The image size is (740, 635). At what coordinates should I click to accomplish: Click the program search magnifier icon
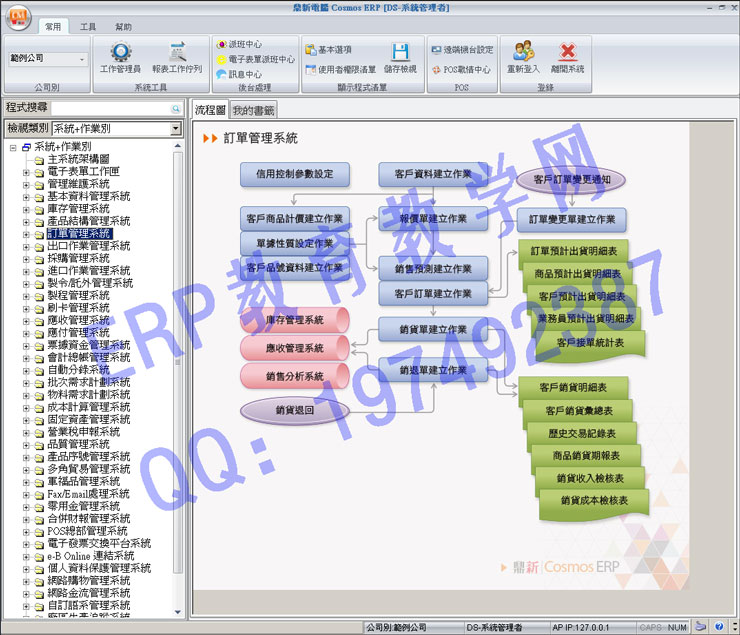[x=176, y=109]
